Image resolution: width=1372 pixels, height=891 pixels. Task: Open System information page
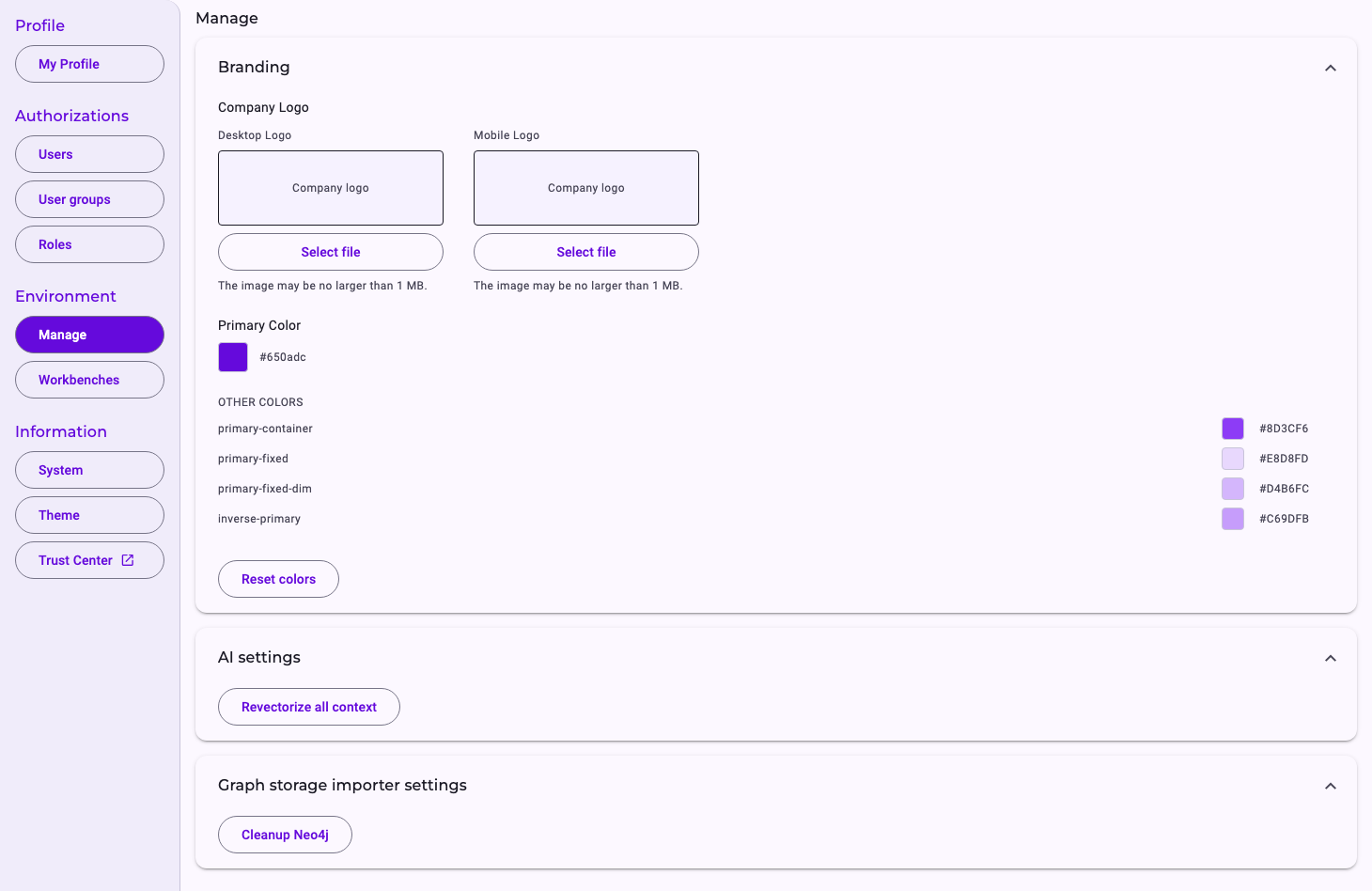(x=89, y=470)
